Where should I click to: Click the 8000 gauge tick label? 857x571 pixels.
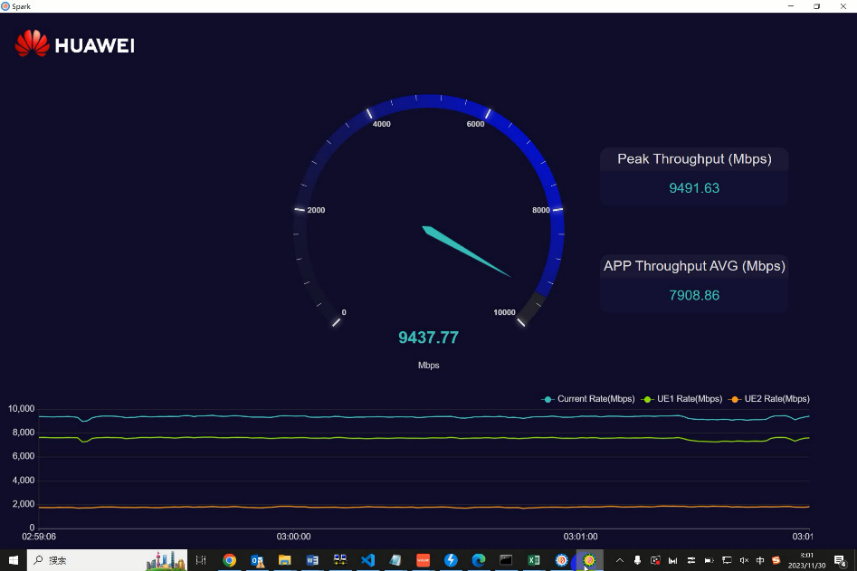pos(541,210)
